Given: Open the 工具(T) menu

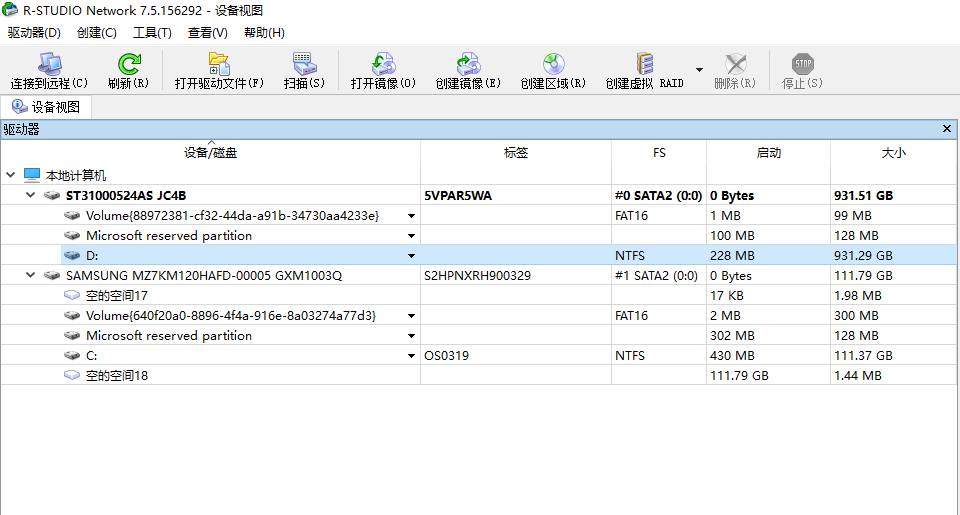Looking at the screenshot, I should (x=152, y=33).
